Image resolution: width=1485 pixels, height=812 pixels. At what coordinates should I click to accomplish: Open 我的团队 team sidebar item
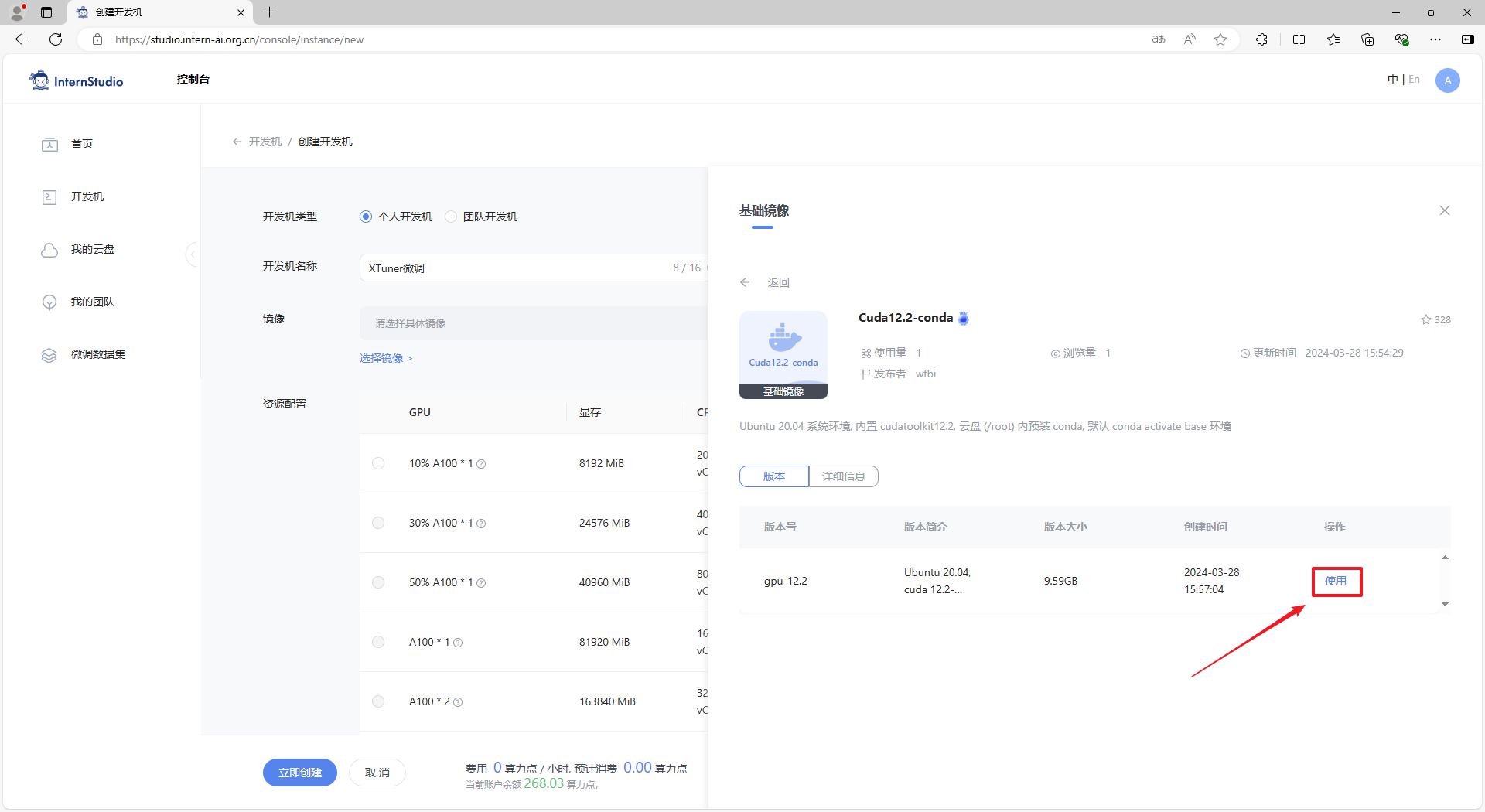[93, 302]
